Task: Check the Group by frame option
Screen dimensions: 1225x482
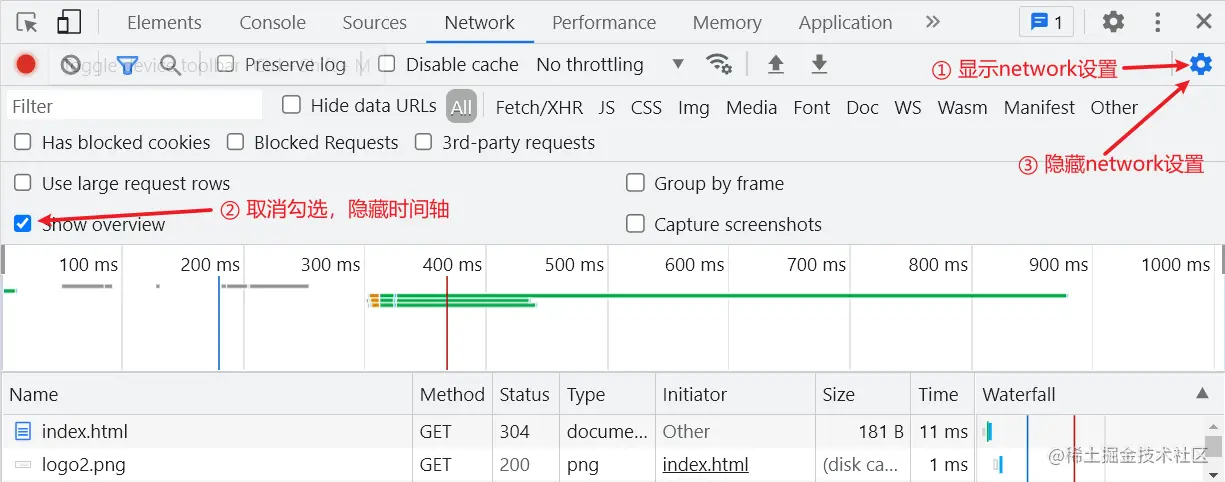Action: (x=635, y=183)
